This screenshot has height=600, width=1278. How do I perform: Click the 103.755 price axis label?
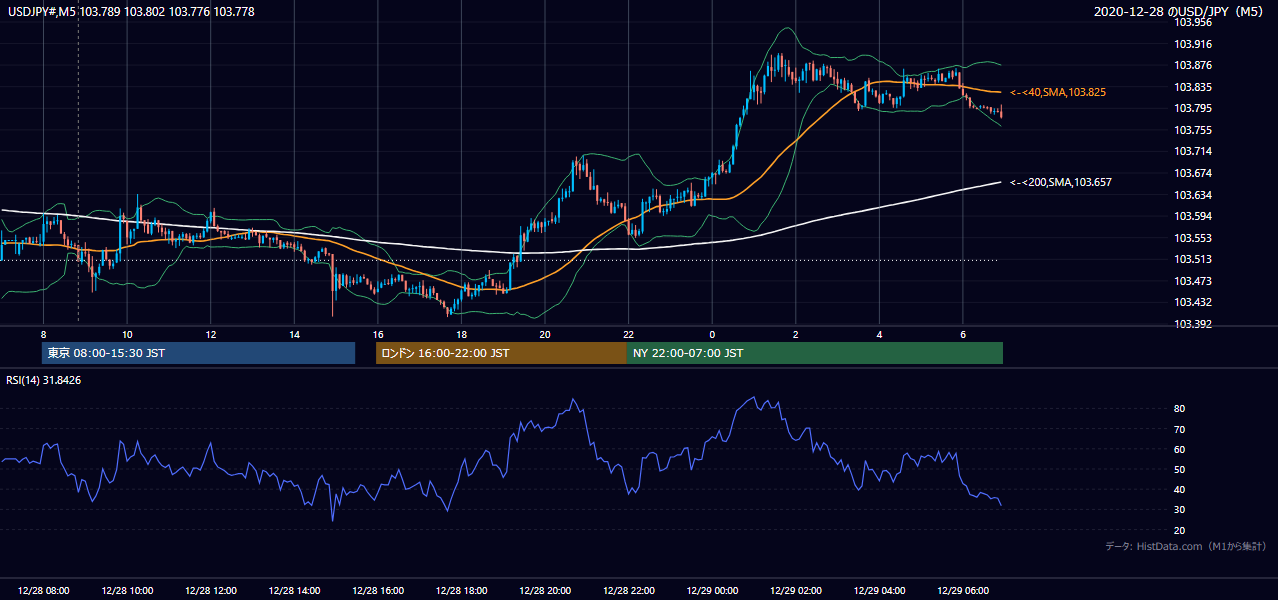click(1191, 130)
